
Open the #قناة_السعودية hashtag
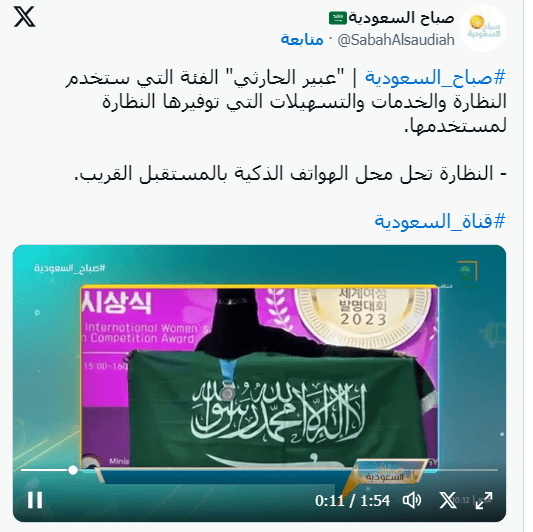click(x=440, y=221)
